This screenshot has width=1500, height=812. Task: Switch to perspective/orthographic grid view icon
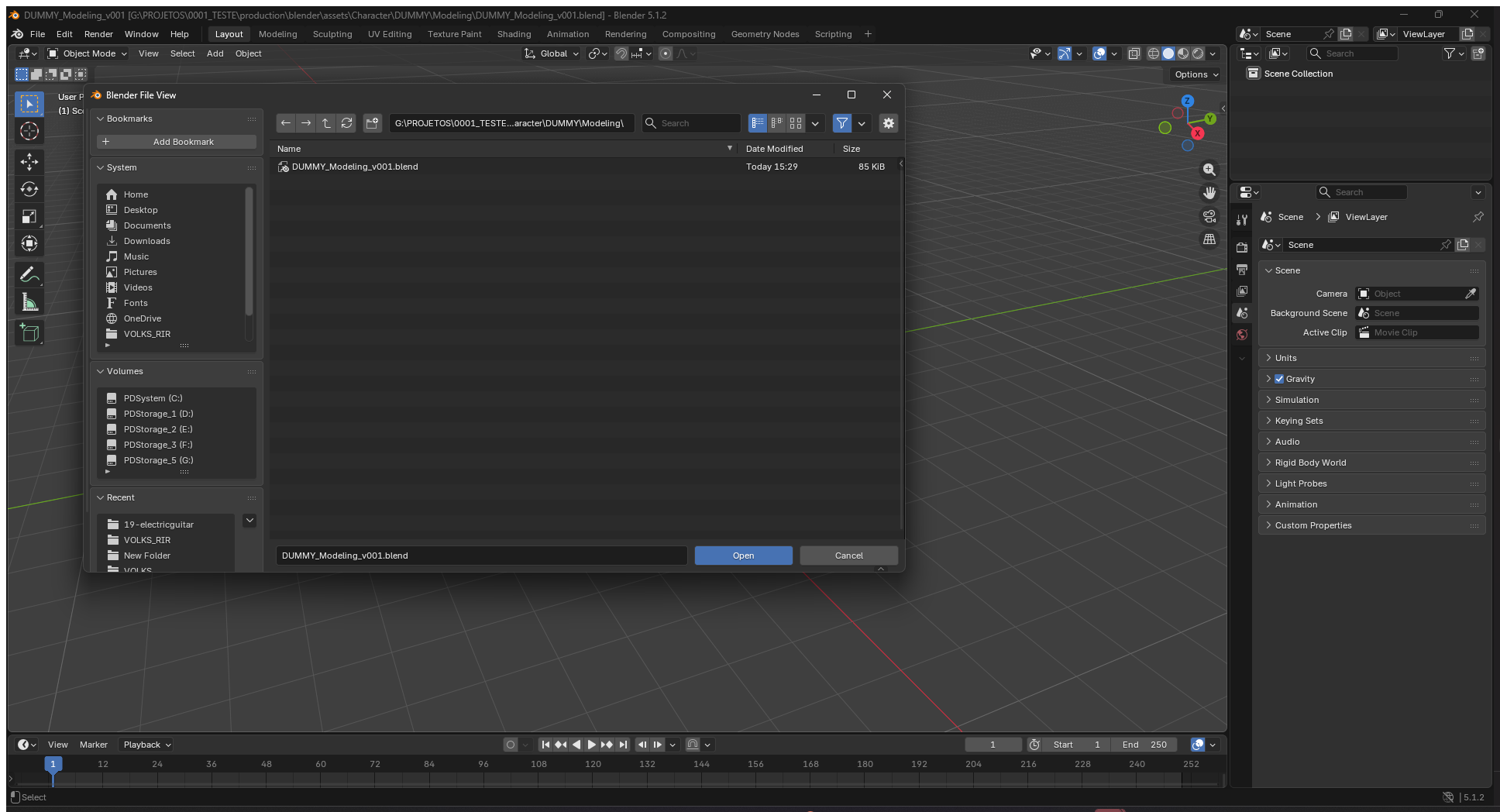1209,239
